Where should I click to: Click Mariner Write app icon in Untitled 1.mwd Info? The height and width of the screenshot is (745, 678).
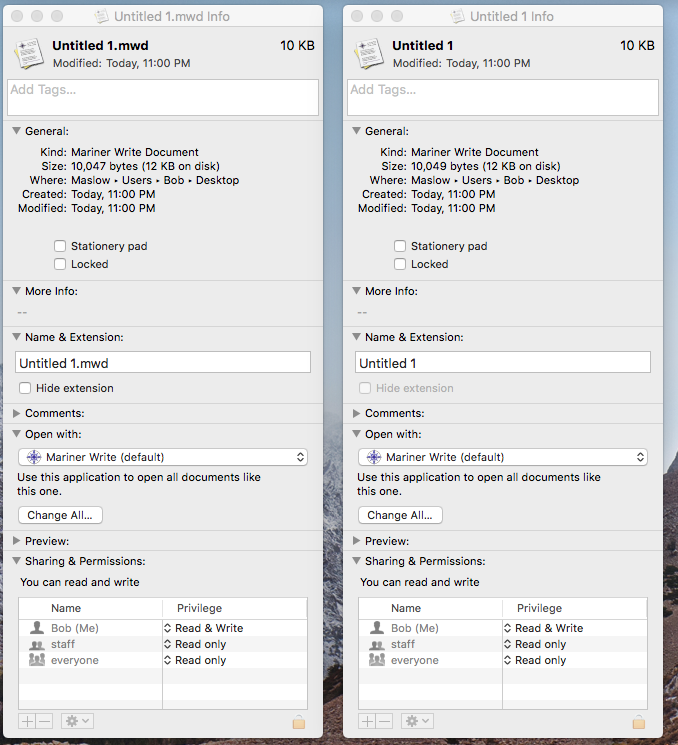point(34,457)
